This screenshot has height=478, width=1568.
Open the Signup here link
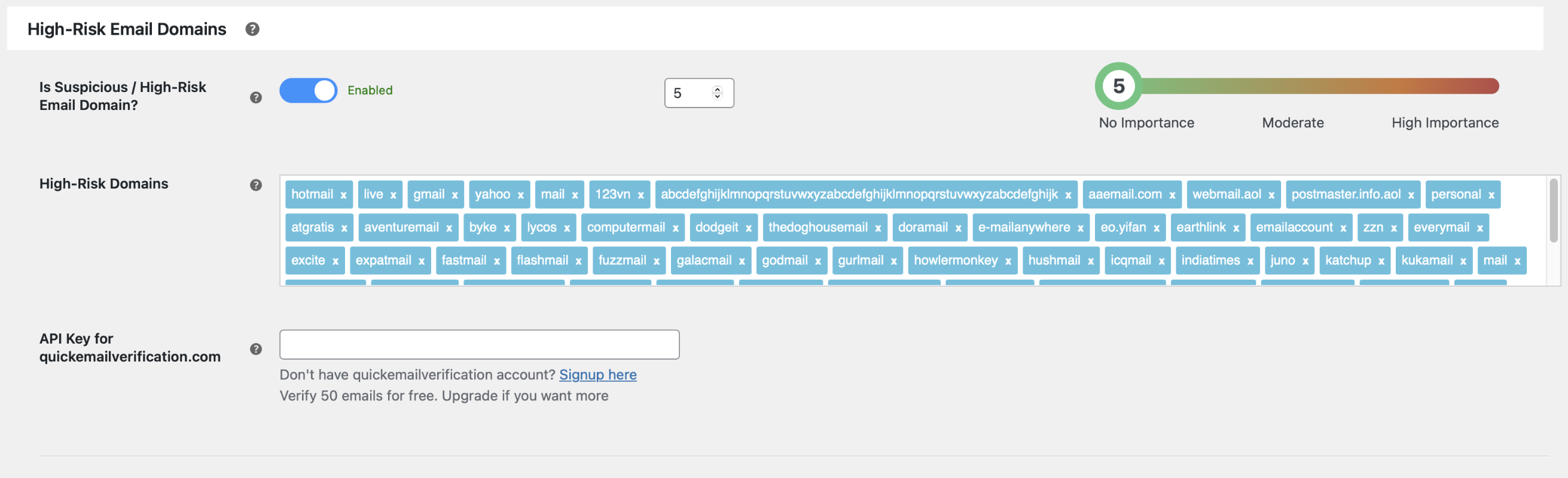597,375
